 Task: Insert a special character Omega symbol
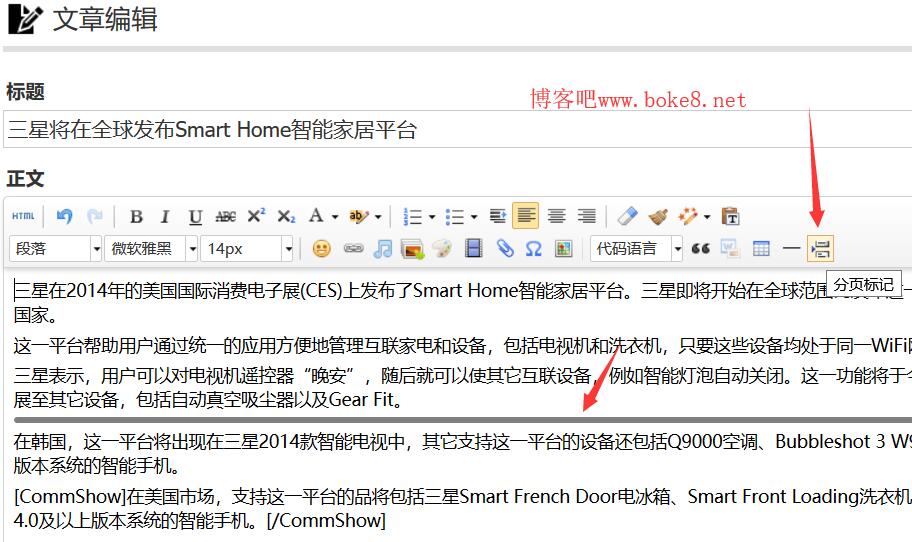pos(533,249)
